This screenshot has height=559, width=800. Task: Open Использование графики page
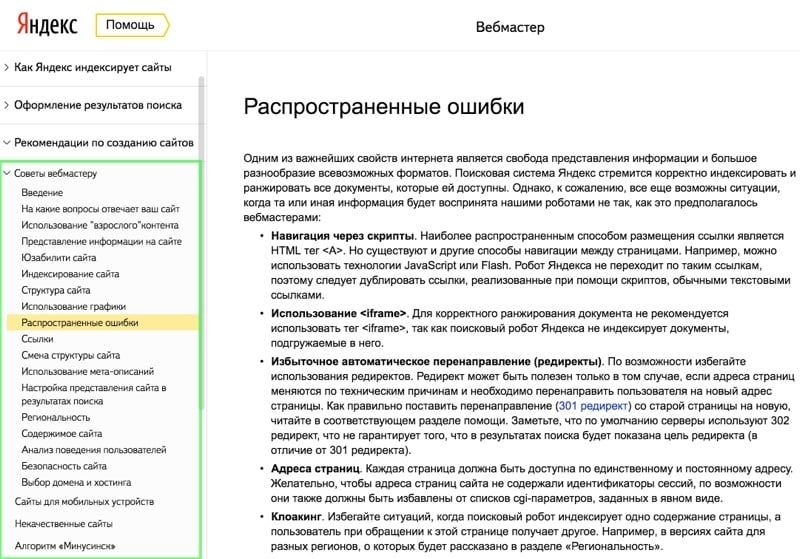coord(73,306)
